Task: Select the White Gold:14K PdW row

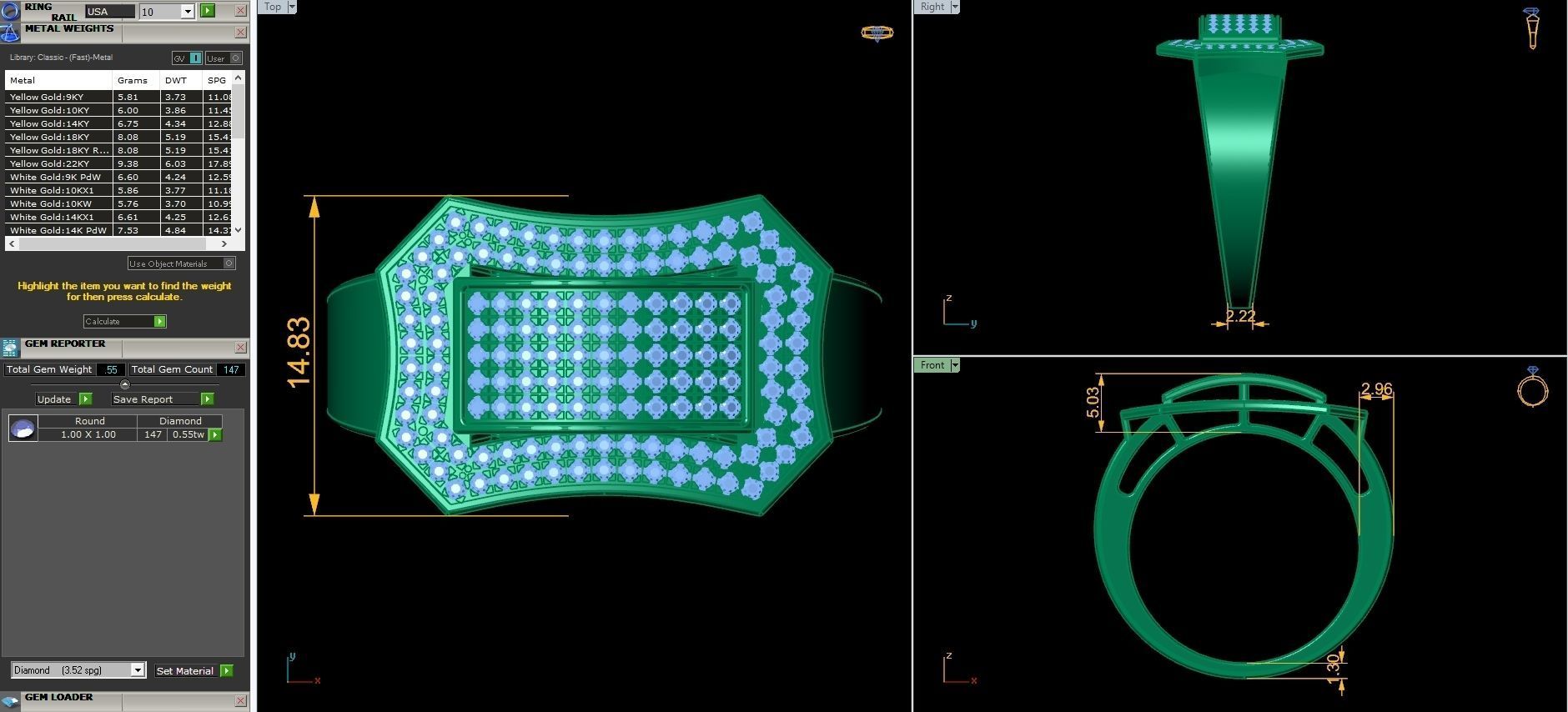Action: pos(118,230)
